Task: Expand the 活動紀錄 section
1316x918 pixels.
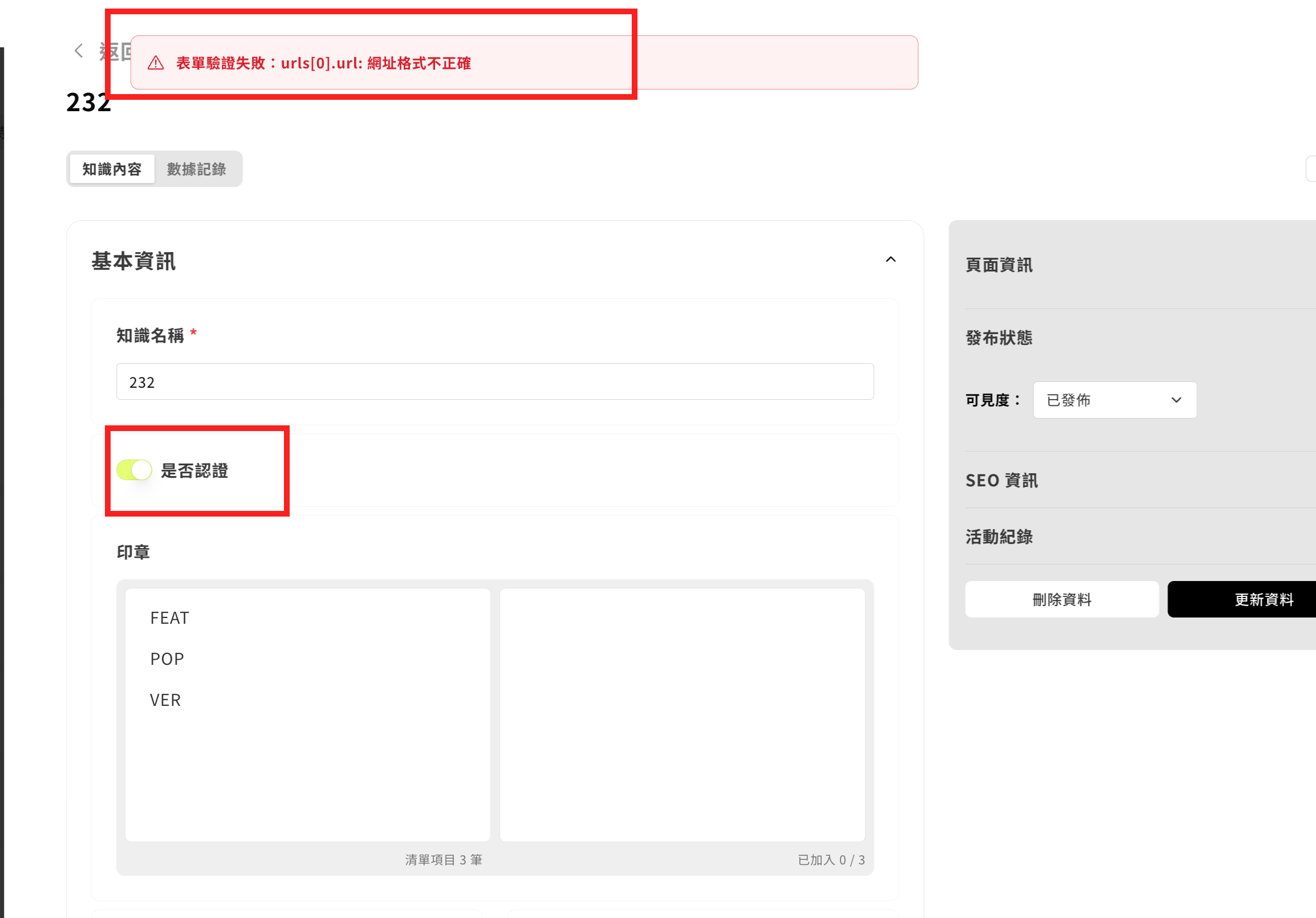Action: (998, 537)
